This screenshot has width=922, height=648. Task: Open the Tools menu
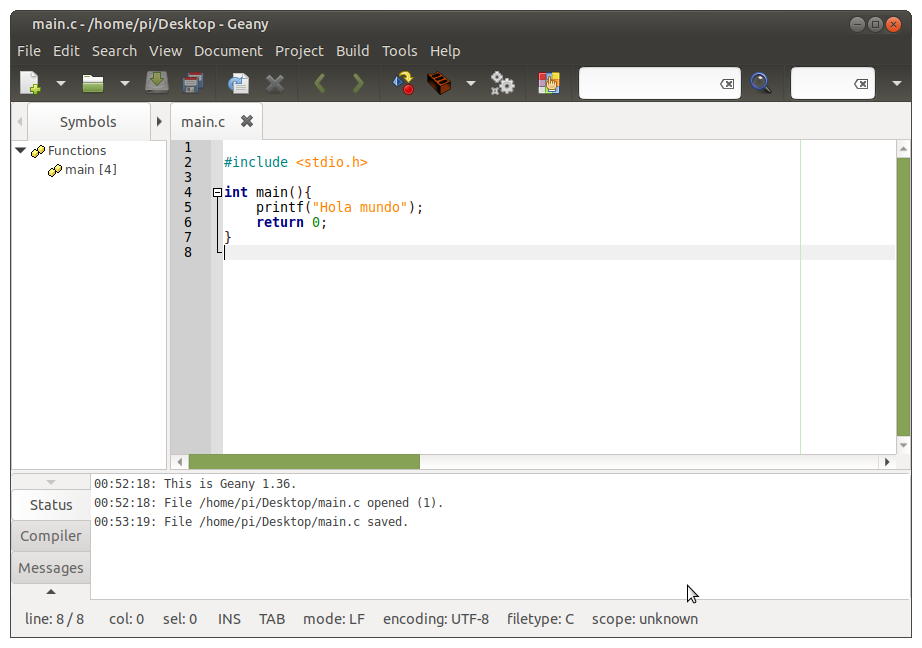click(399, 51)
